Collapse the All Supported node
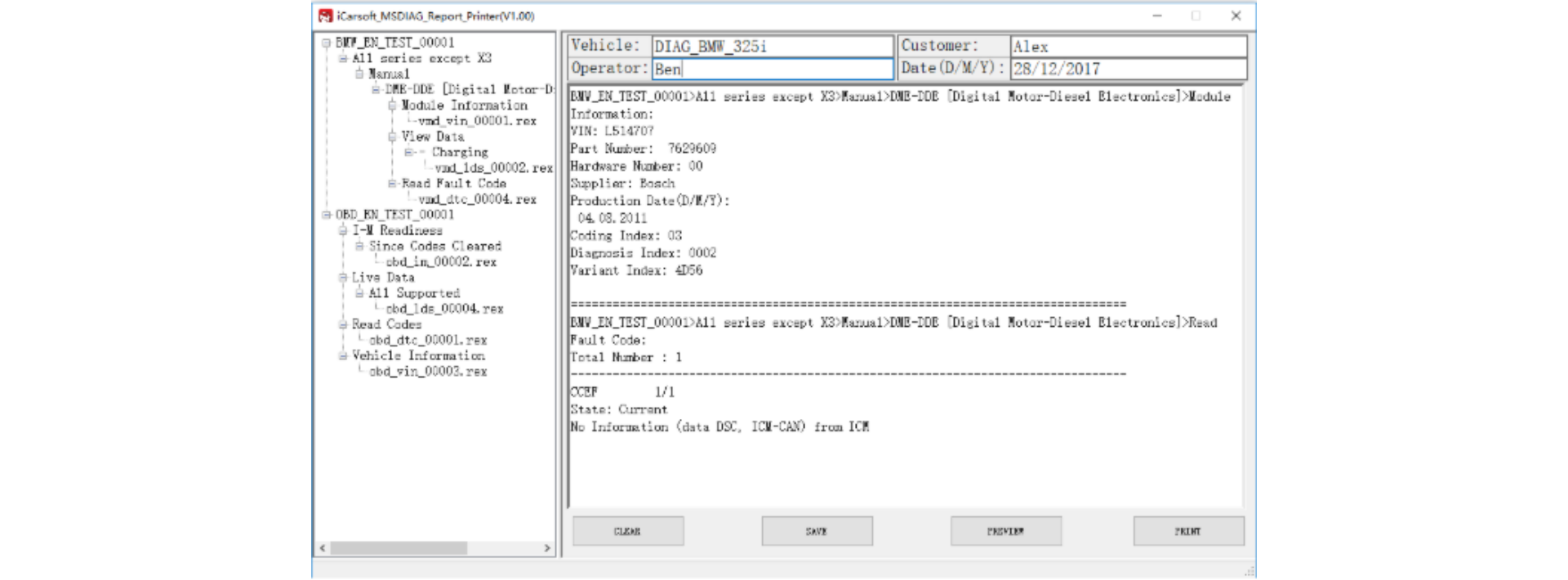This screenshot has height=580, width=1568. (359, 293)
